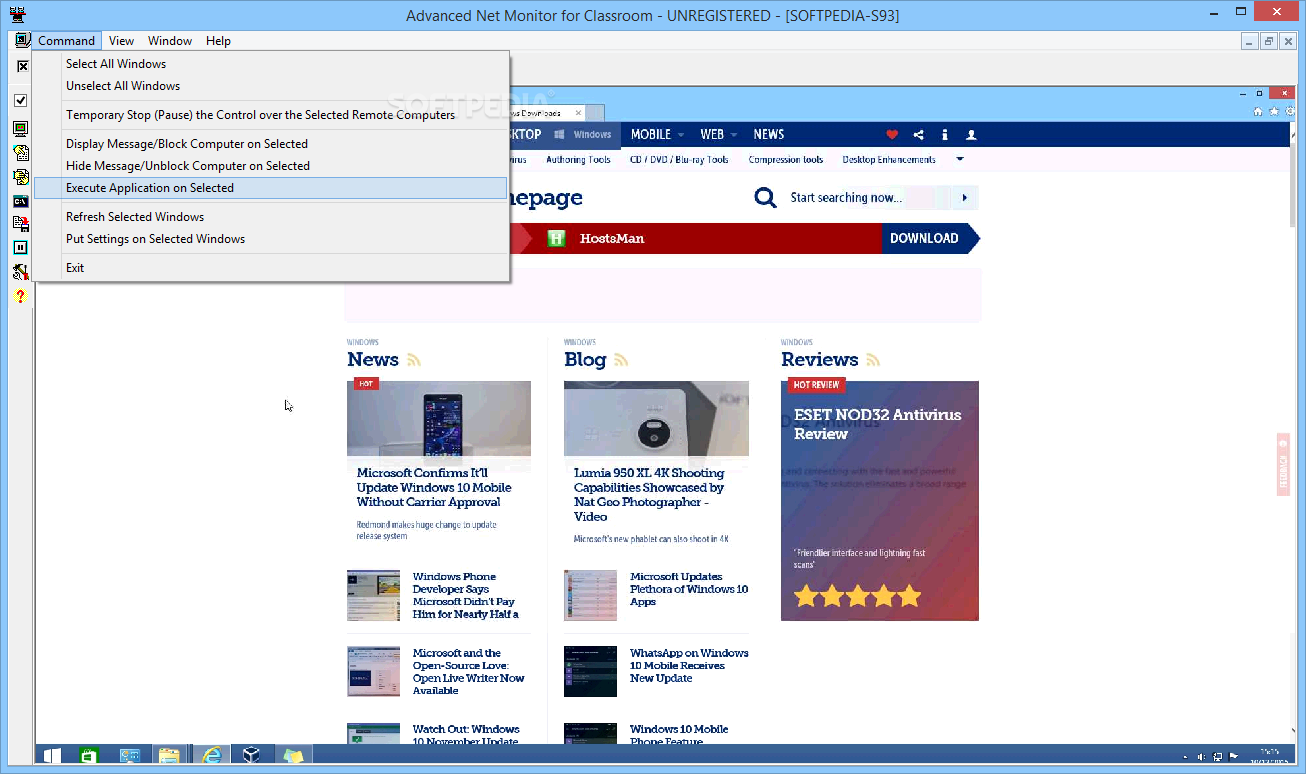Open the WhatsApp on Windows 10 Mobile article
Screen dimensions: 1306x774
689,666
